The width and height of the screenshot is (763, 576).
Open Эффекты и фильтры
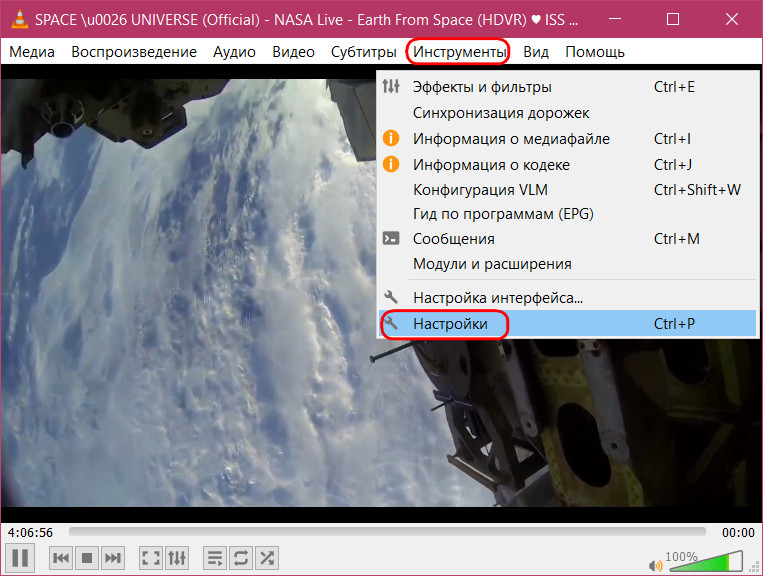click(482, 87)
